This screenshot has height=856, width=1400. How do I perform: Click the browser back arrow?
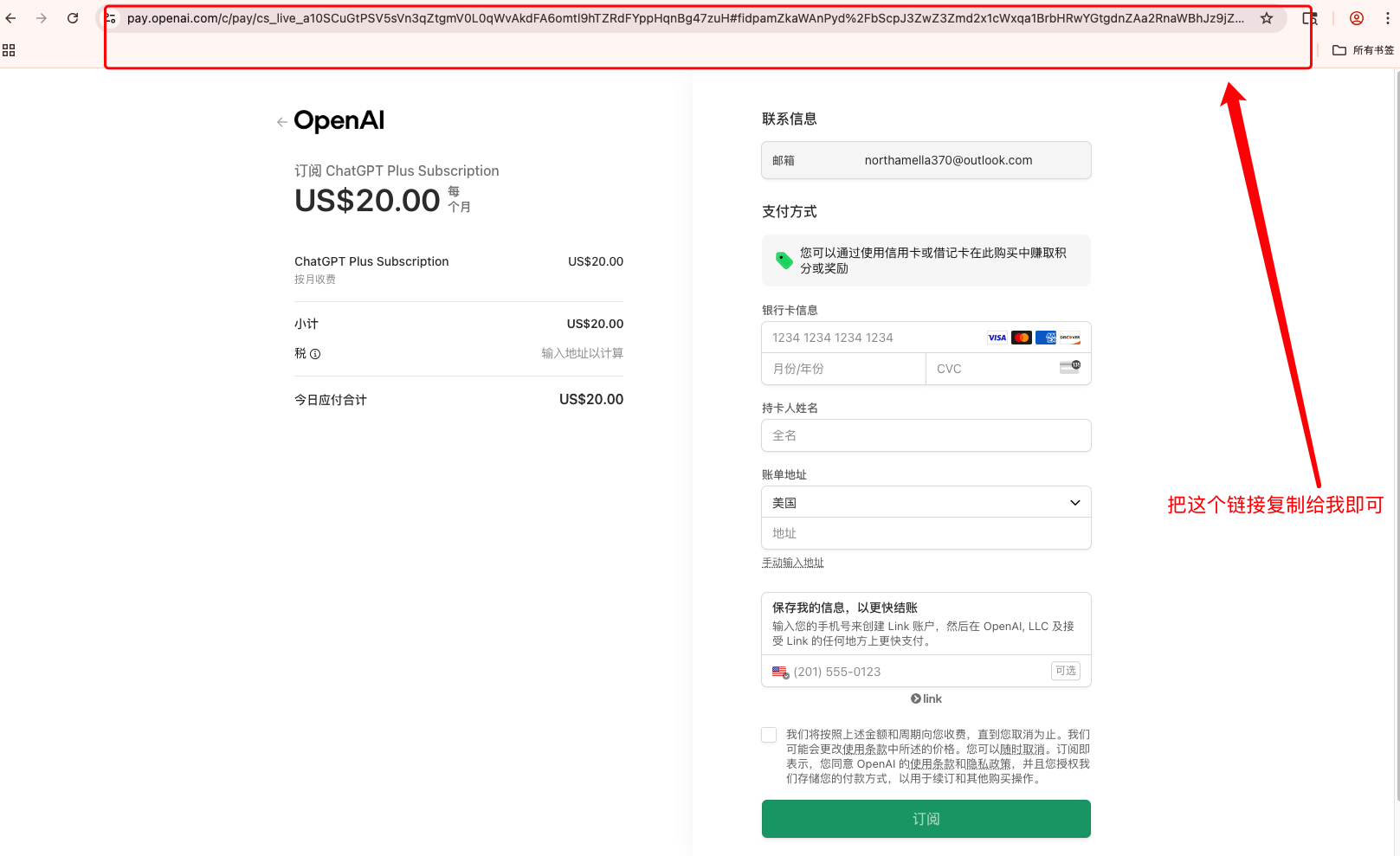pos(10,18)
